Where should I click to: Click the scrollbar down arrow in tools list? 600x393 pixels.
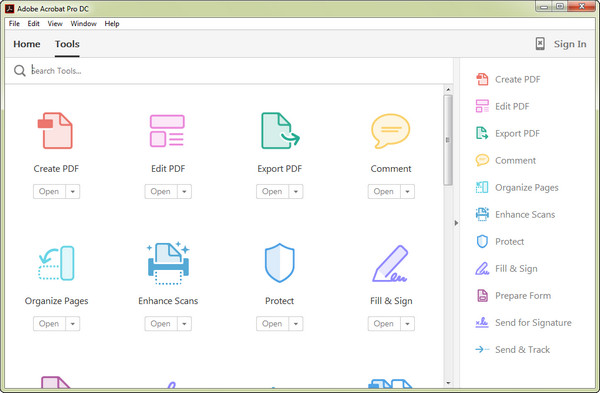tap(448, 383)
